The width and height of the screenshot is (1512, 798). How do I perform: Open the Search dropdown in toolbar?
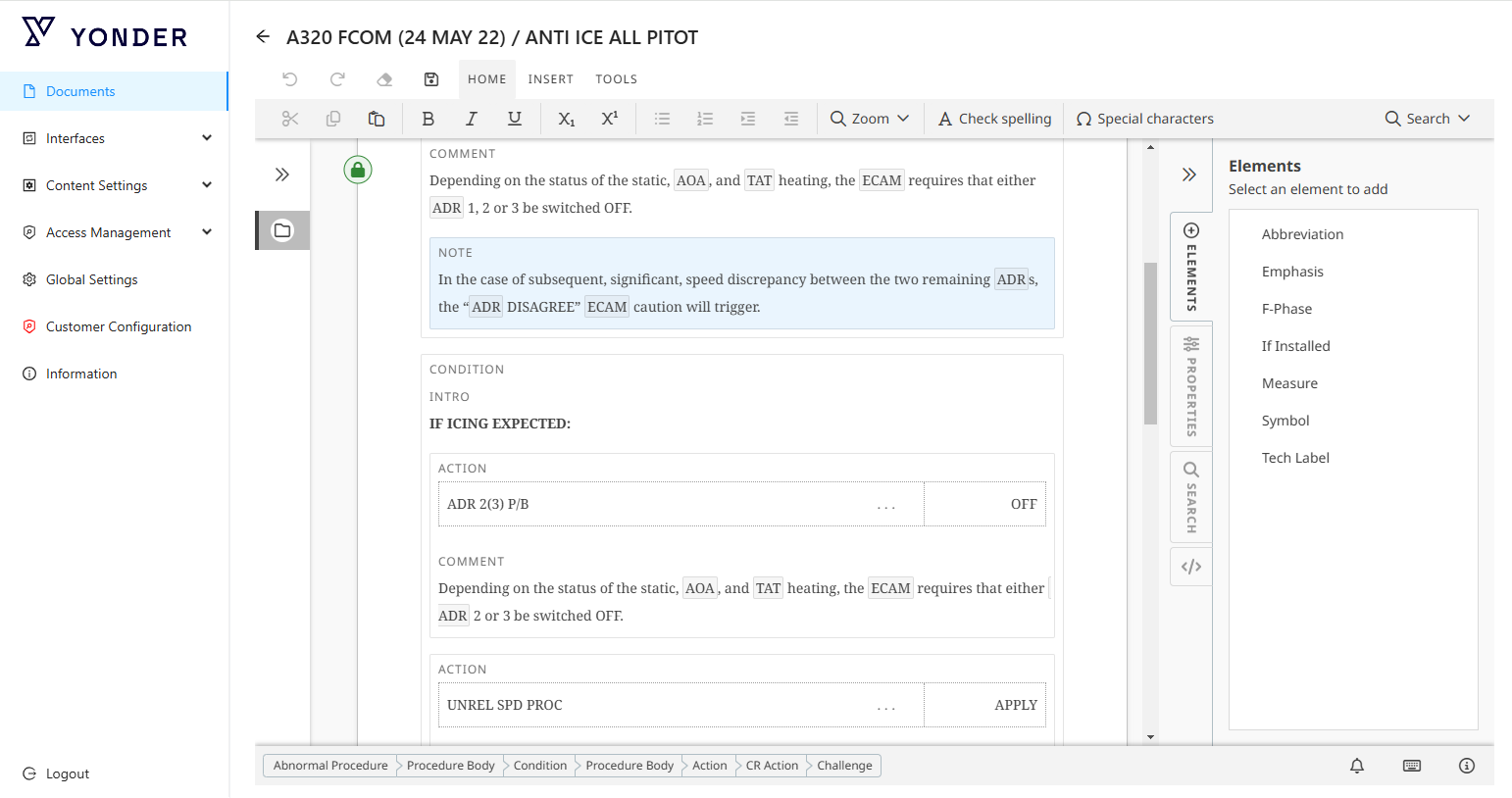pos(1428,119)
